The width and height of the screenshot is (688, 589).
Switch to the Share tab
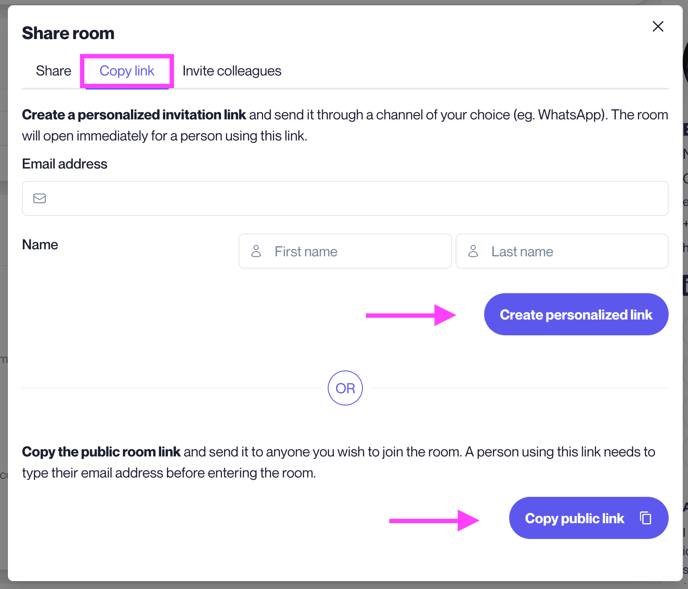(54, 71)
